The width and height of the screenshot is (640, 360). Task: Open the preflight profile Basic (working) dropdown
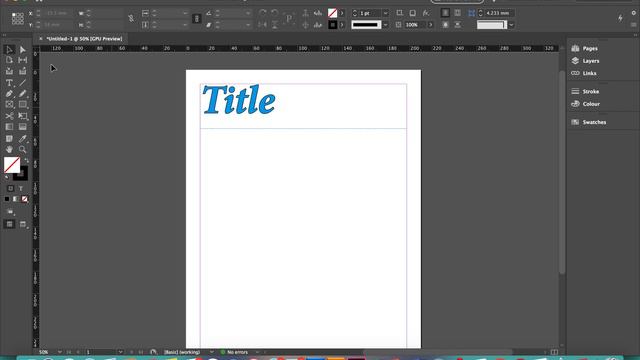pyautogui.click(x=211, y=352)
